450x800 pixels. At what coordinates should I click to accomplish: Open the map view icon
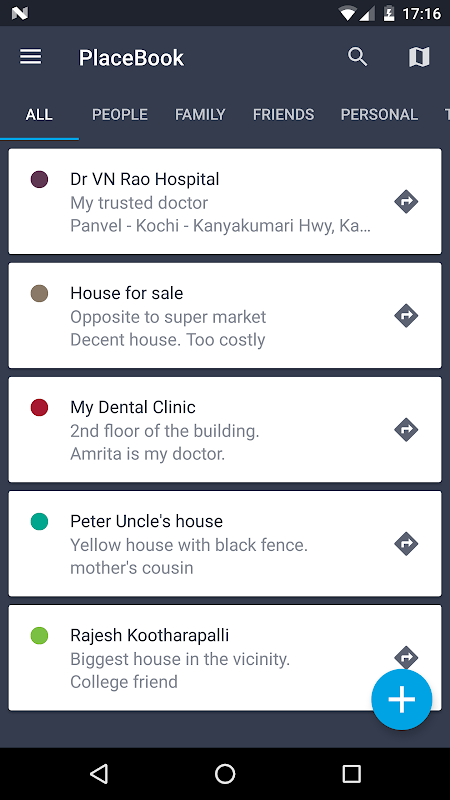click(419, 57)
